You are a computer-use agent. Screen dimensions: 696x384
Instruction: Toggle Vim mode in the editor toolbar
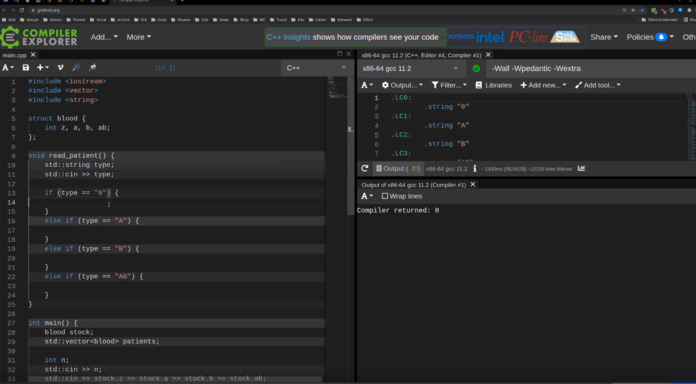click(x=60, y=67)
